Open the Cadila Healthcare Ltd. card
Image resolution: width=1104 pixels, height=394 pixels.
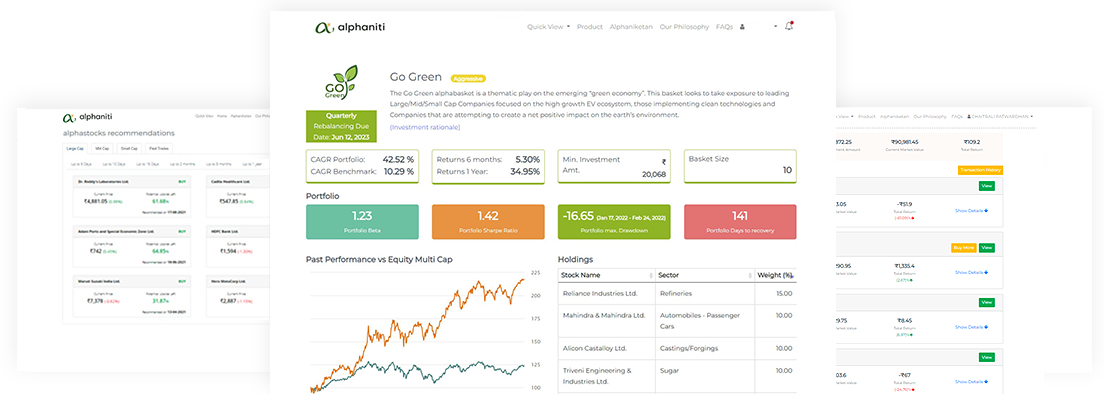[239, 196]
